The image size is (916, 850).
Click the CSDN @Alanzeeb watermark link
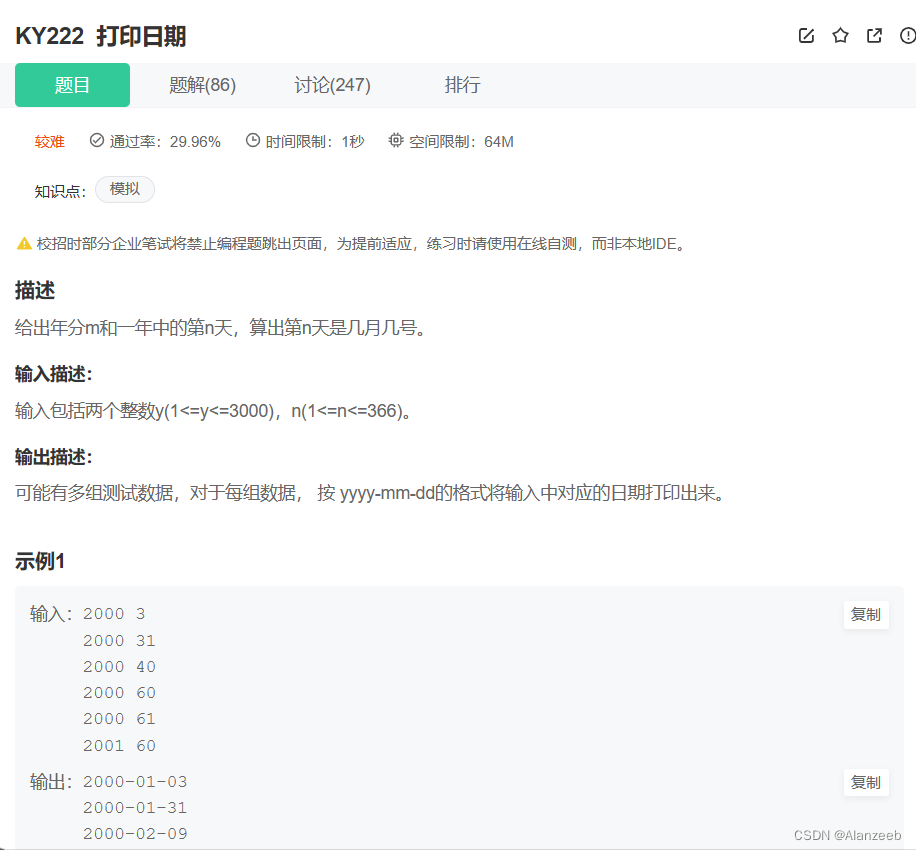[x=846, y=832]
